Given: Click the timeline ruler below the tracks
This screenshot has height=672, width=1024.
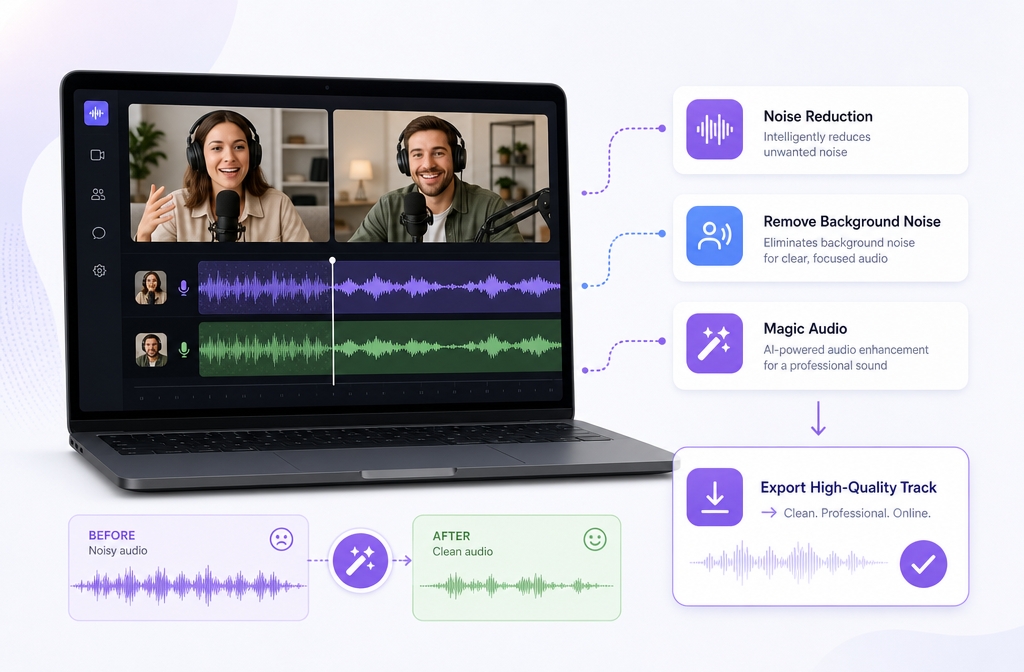Looking at the screenshot, I should [347, 394].
